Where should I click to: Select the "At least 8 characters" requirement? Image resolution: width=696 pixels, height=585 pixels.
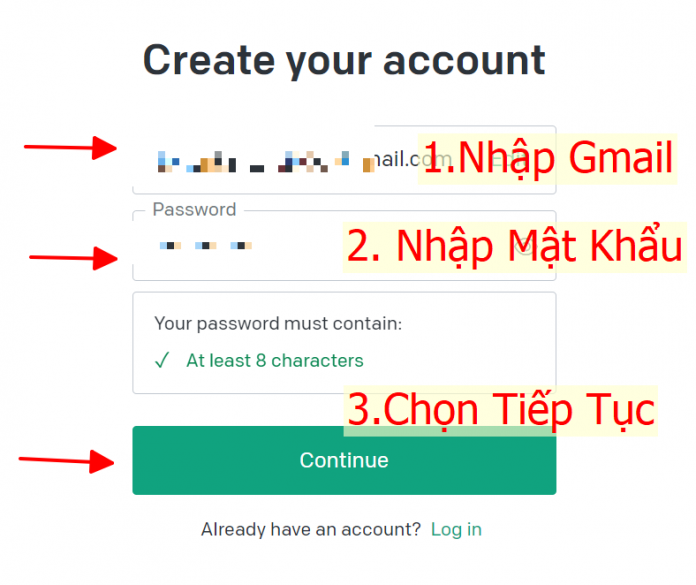[x=274, y=361]
